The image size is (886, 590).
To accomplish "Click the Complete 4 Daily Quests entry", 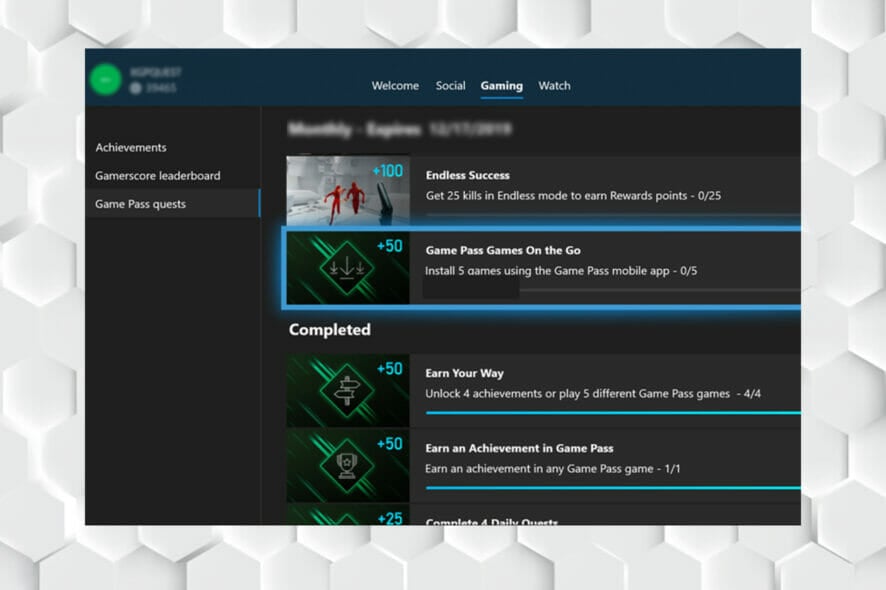I will [492, 522].
